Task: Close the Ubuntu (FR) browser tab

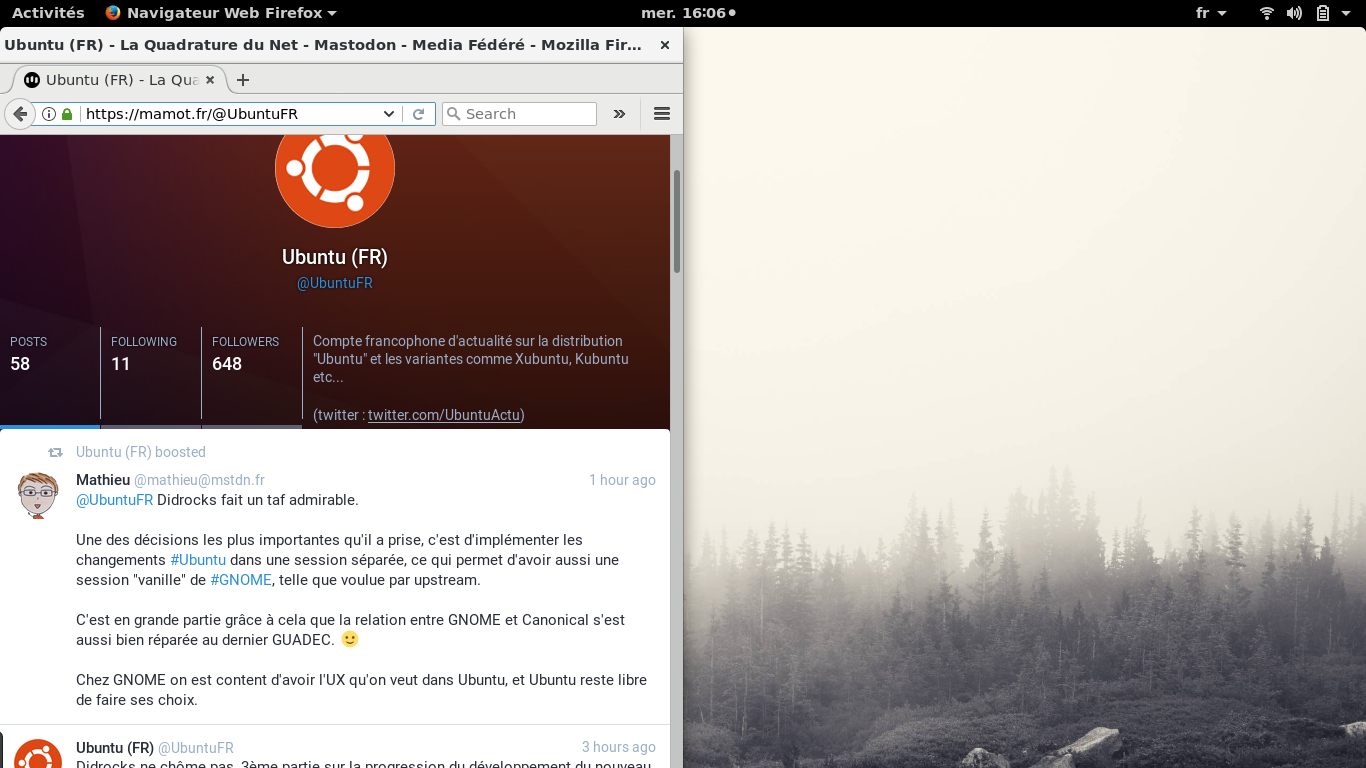Action: [x=210, y=80]
